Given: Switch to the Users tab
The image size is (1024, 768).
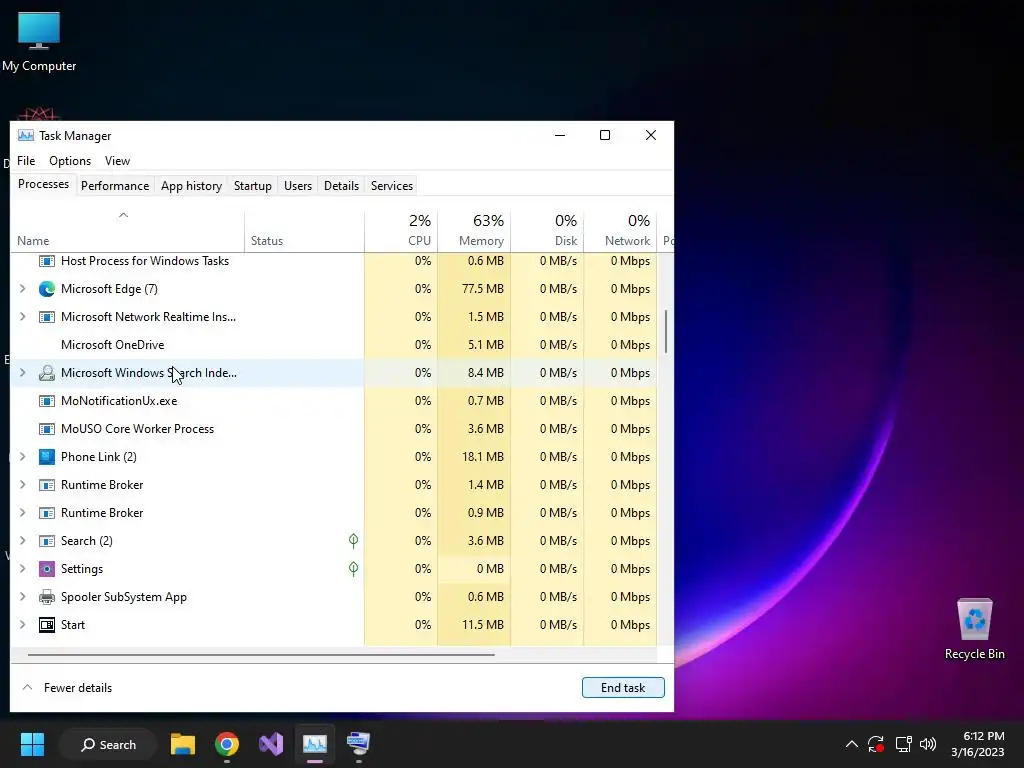Looking at the screenshot, I should (298, 186).
